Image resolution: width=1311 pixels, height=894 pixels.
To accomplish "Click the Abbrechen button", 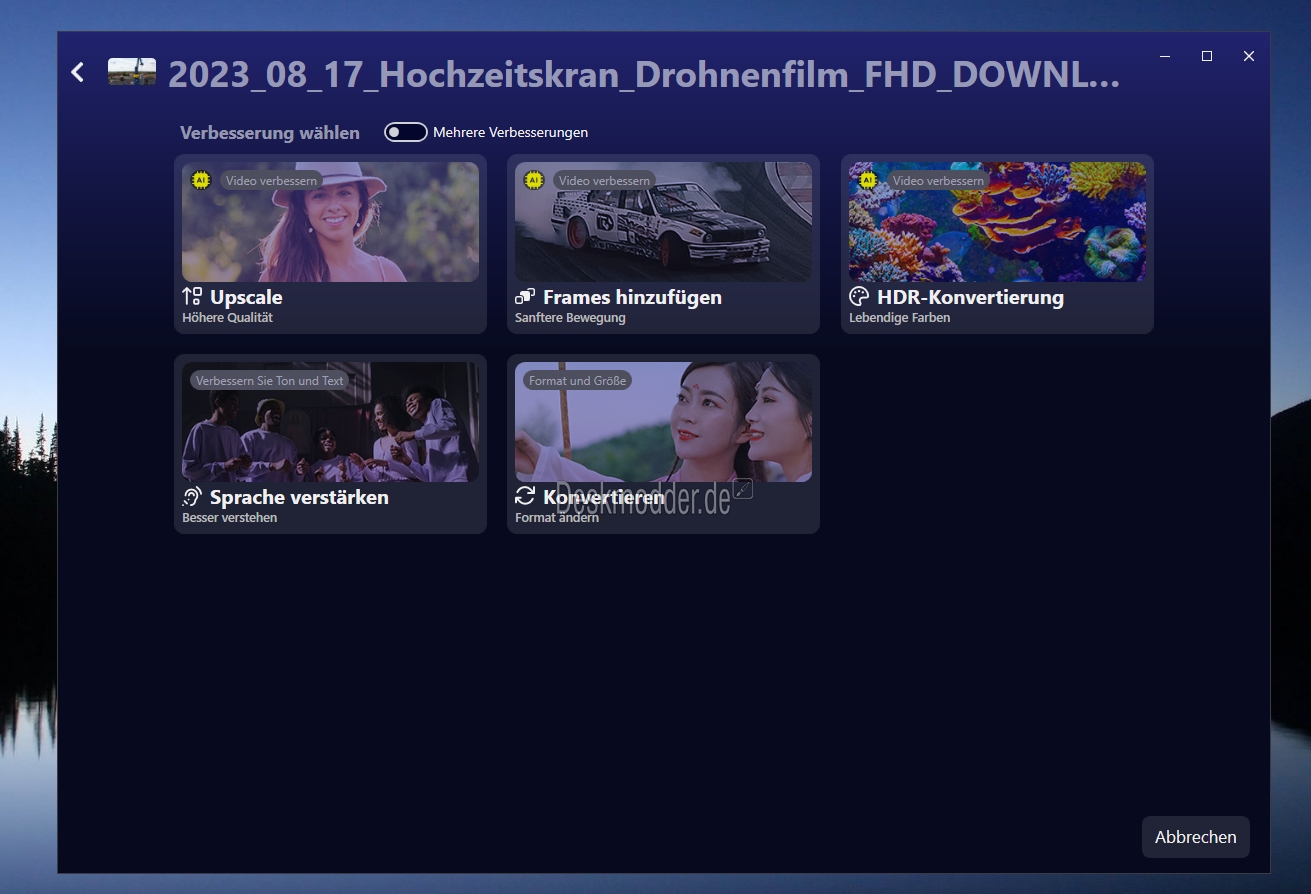I will click(1195, 837).
